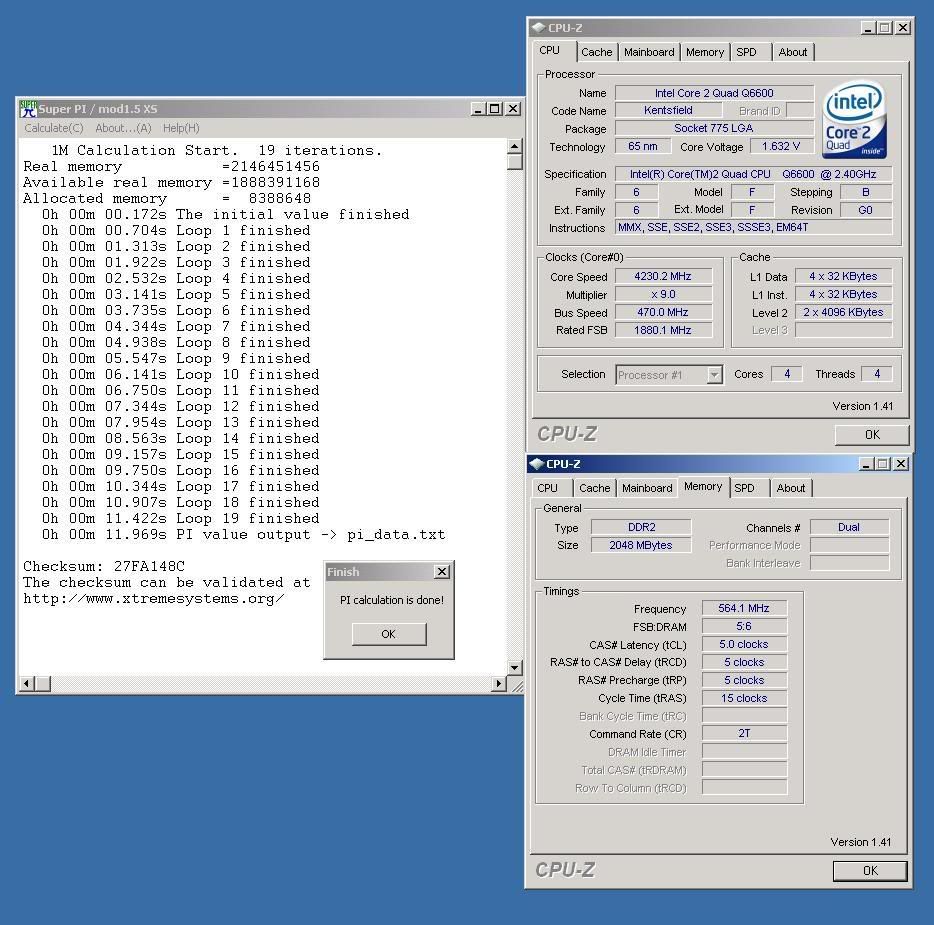
Task: Minimize the top CPU-Z window
Action: point(868,28)
